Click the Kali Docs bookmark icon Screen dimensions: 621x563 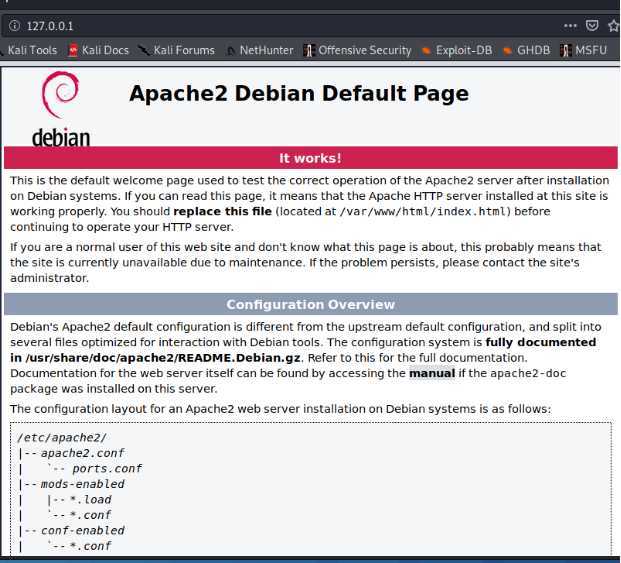pos(73,50)
